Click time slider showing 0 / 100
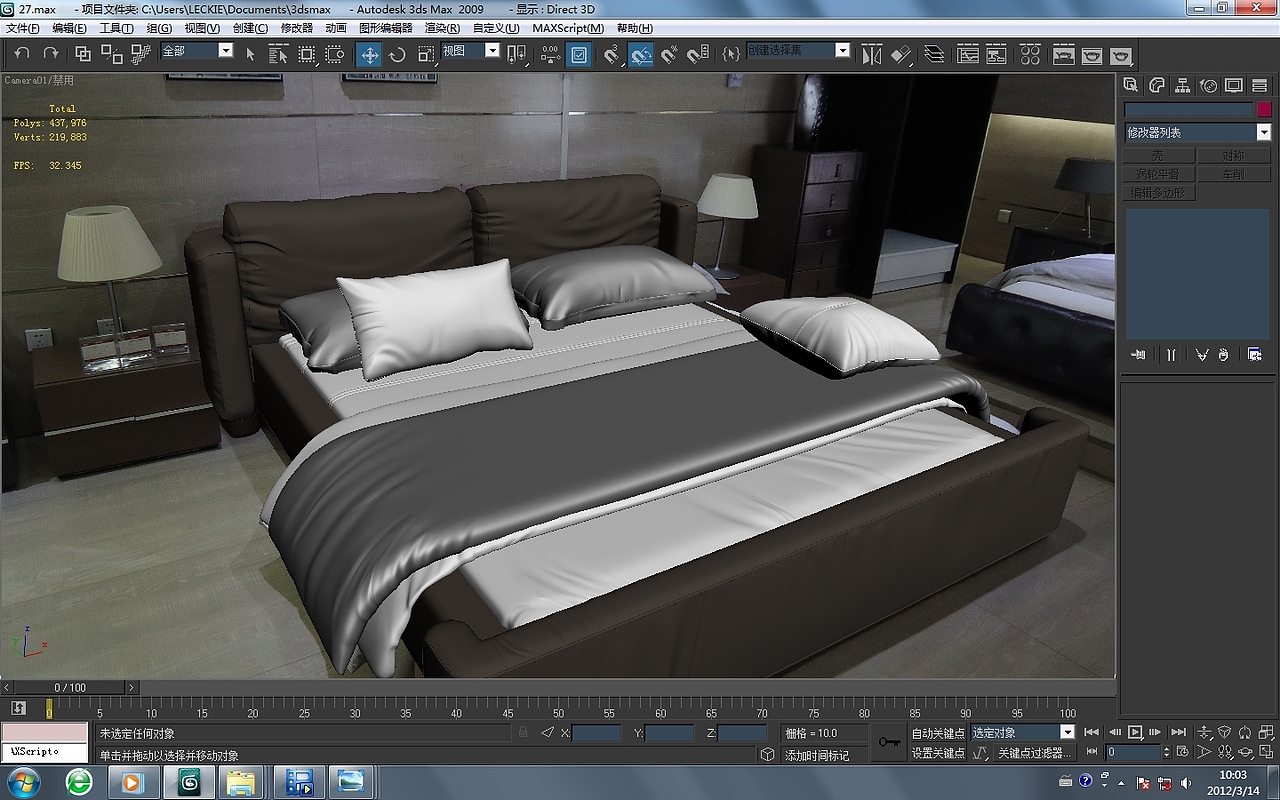This screenshot has width=1280, height=800. [x=70, y=687]
